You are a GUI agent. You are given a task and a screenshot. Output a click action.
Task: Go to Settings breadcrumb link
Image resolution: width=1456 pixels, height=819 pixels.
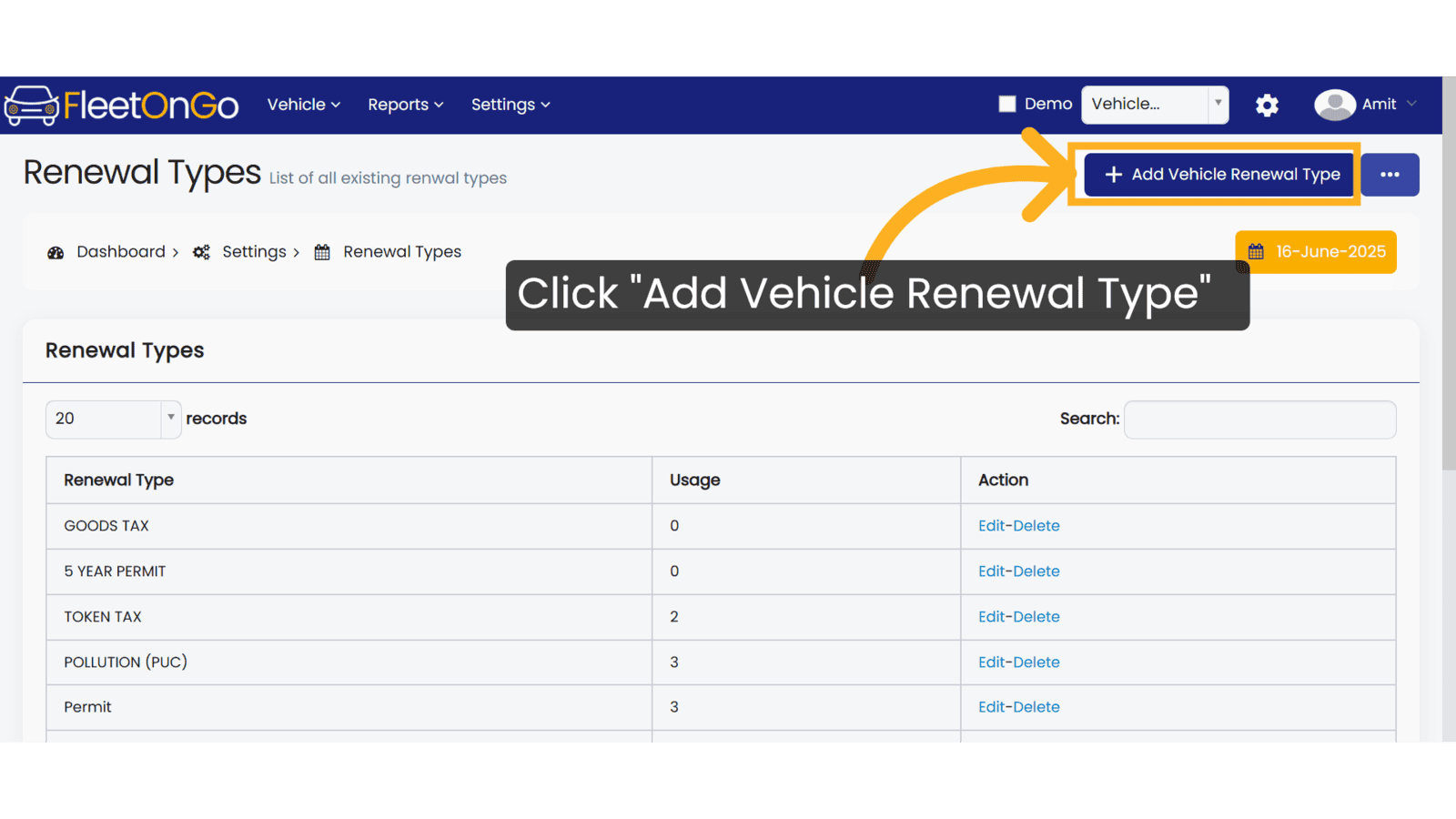(254, 252)
